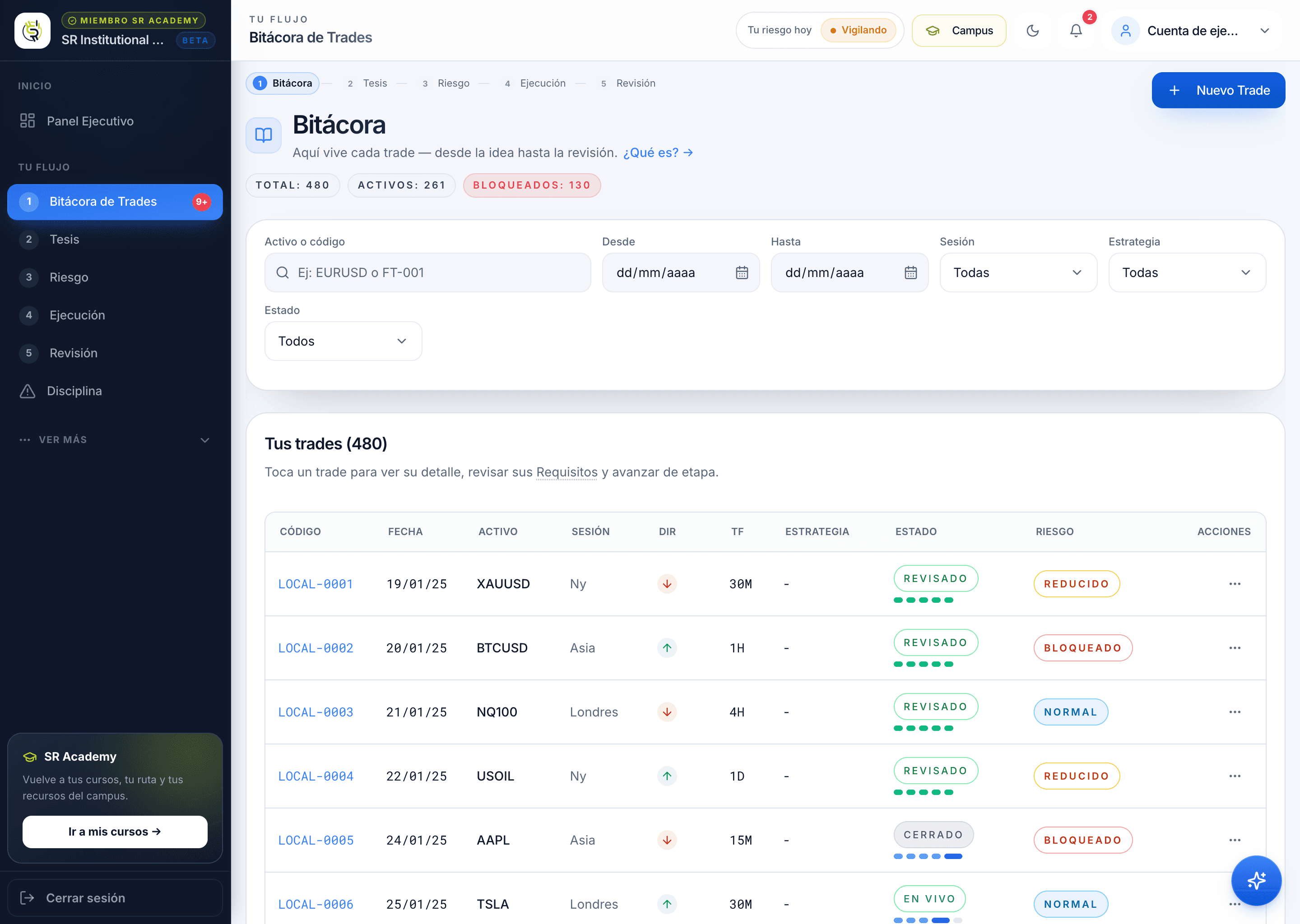Open the Sesión dropdown

click(1018, 273)
